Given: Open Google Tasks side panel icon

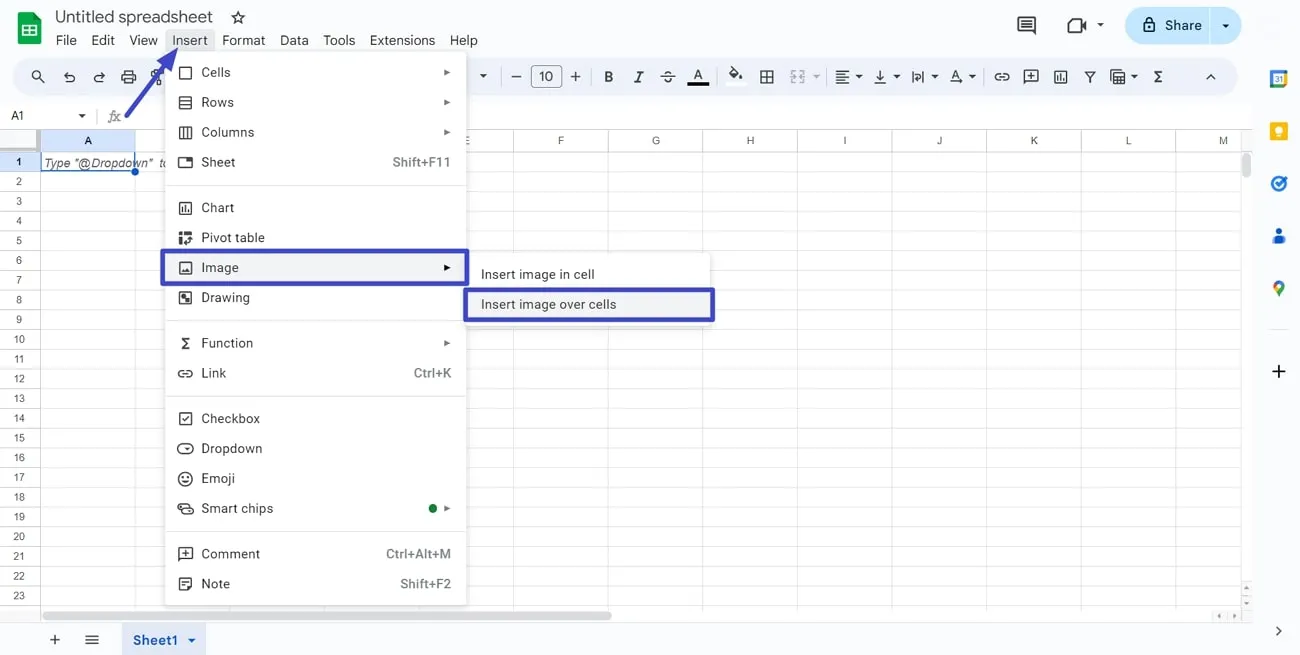Looking at the screenshot, I should tap(1278, 183).
